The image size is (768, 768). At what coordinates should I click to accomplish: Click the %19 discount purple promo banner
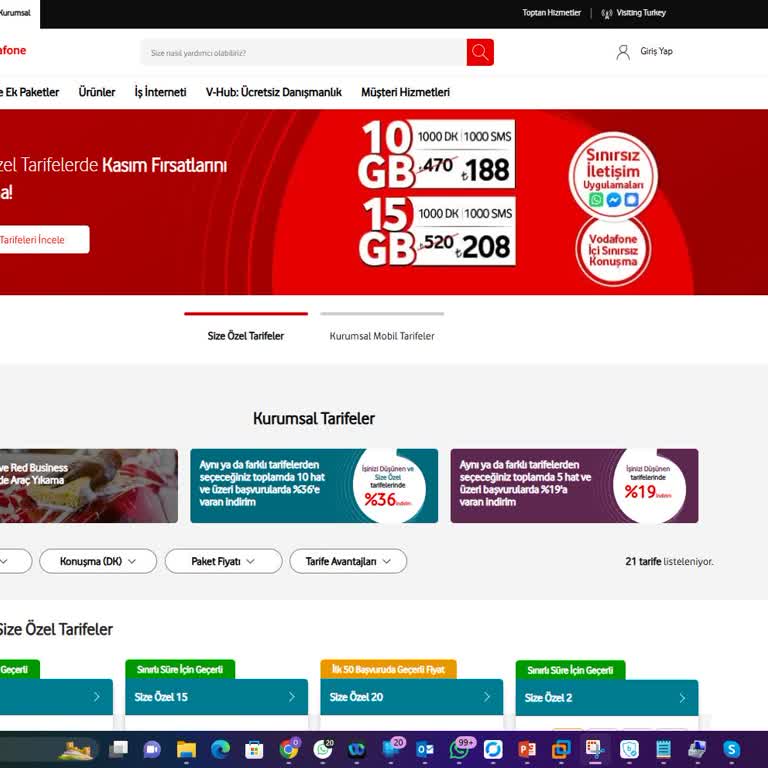575,486
